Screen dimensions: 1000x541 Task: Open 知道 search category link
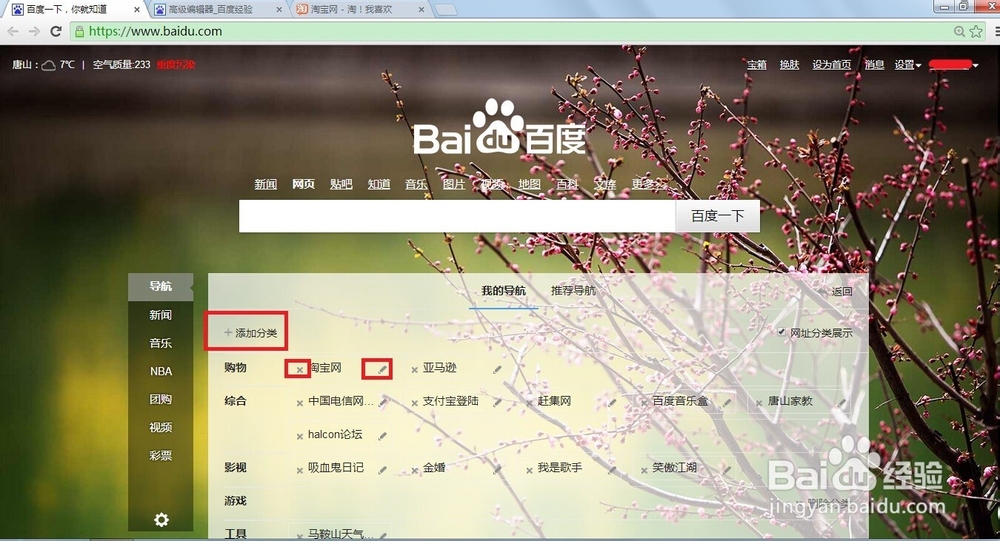pos(379,184)
